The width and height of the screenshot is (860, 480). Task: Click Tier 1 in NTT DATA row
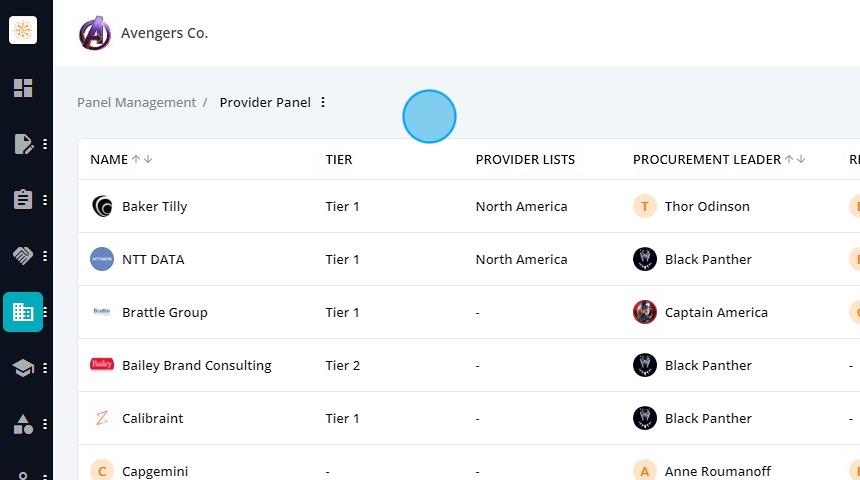pyautogui.click(x=342, y=259)
